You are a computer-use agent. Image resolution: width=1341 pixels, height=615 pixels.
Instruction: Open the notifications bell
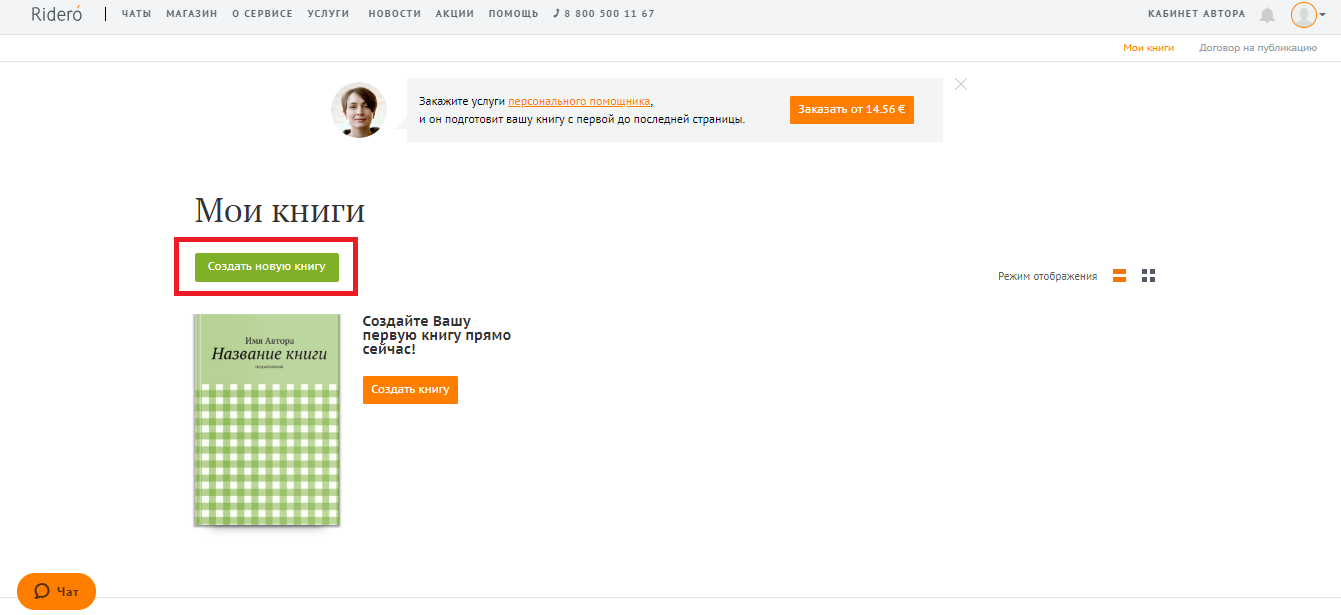click(x=1267, y=15)
